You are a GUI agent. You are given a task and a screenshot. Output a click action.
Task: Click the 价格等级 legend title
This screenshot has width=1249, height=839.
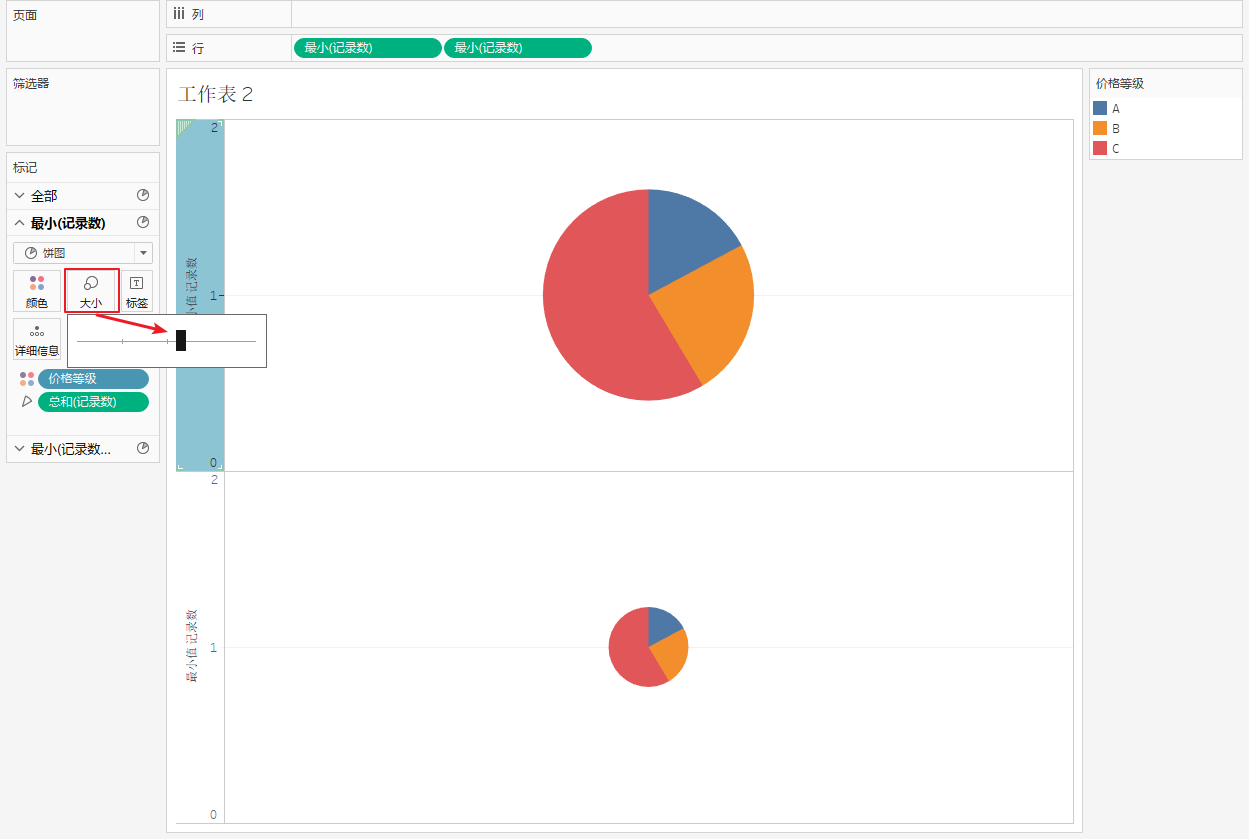tap(1120, 84)
